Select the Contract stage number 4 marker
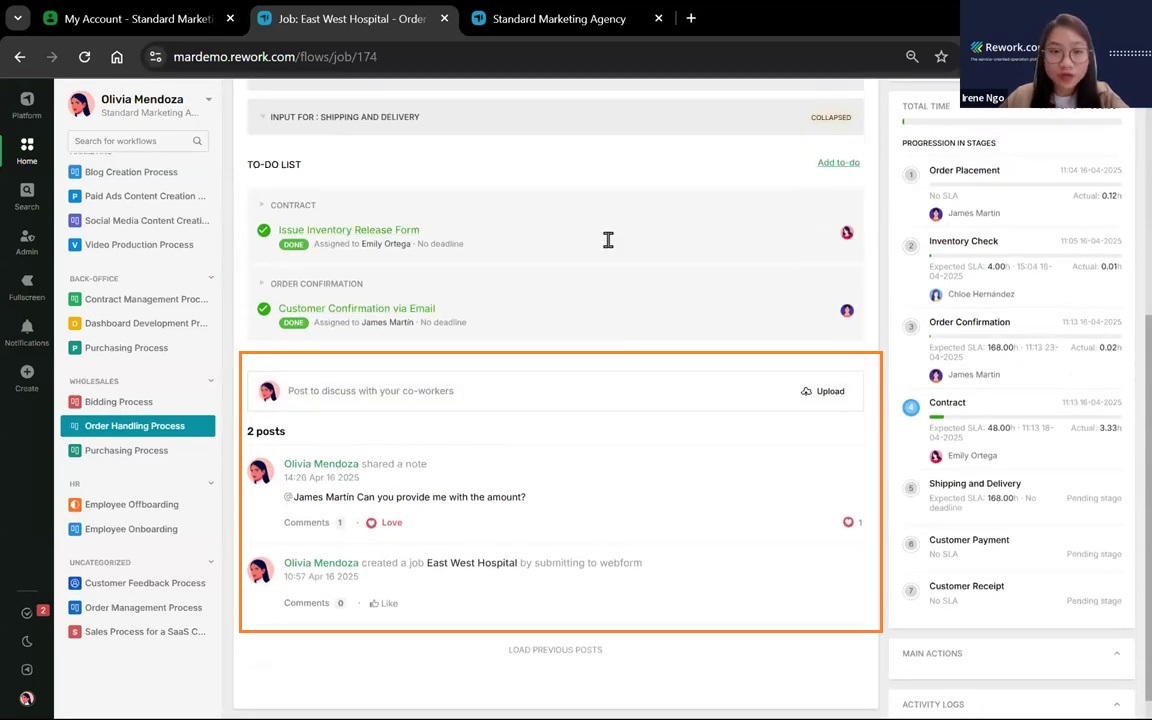1152x720 pixels. [x=911, y=407]
